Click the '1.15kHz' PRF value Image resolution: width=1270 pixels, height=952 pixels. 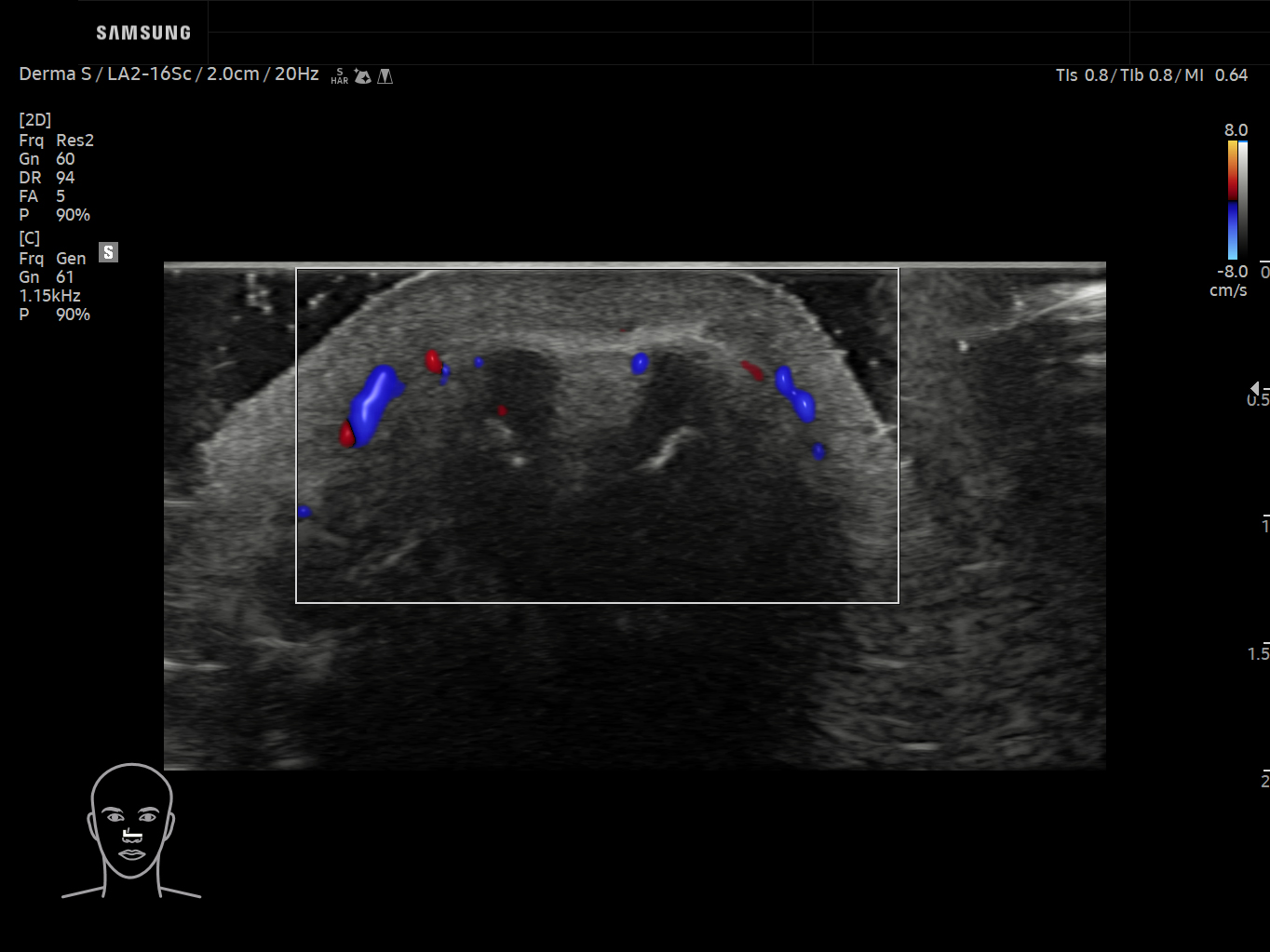50,296
